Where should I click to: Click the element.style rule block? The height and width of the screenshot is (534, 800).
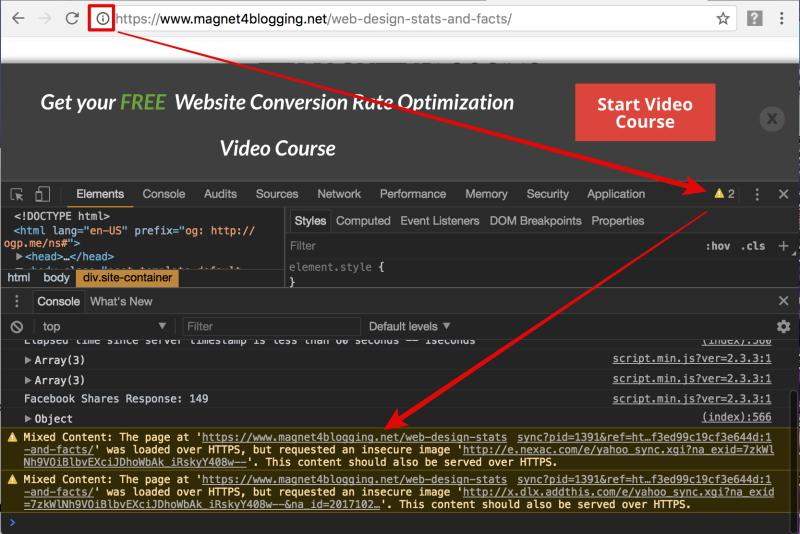[337, 274]
